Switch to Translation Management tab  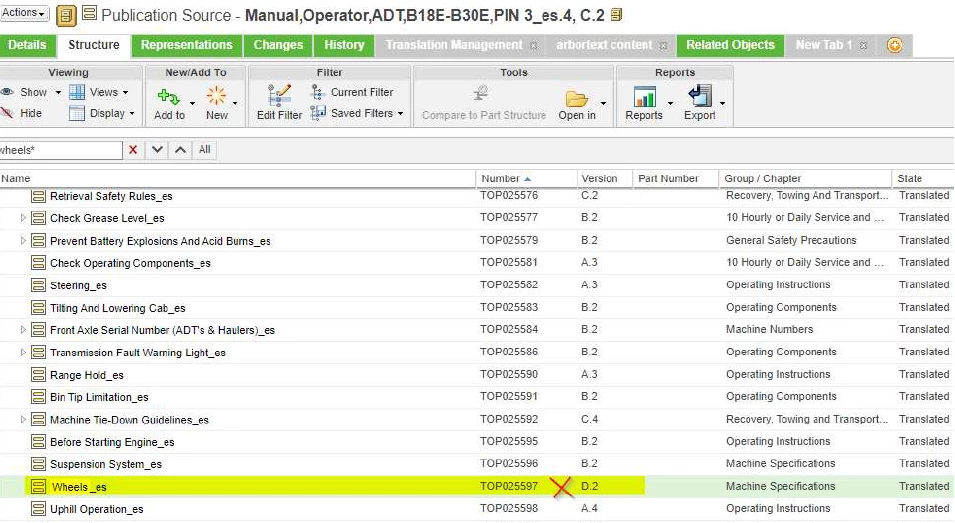point(454,45)
